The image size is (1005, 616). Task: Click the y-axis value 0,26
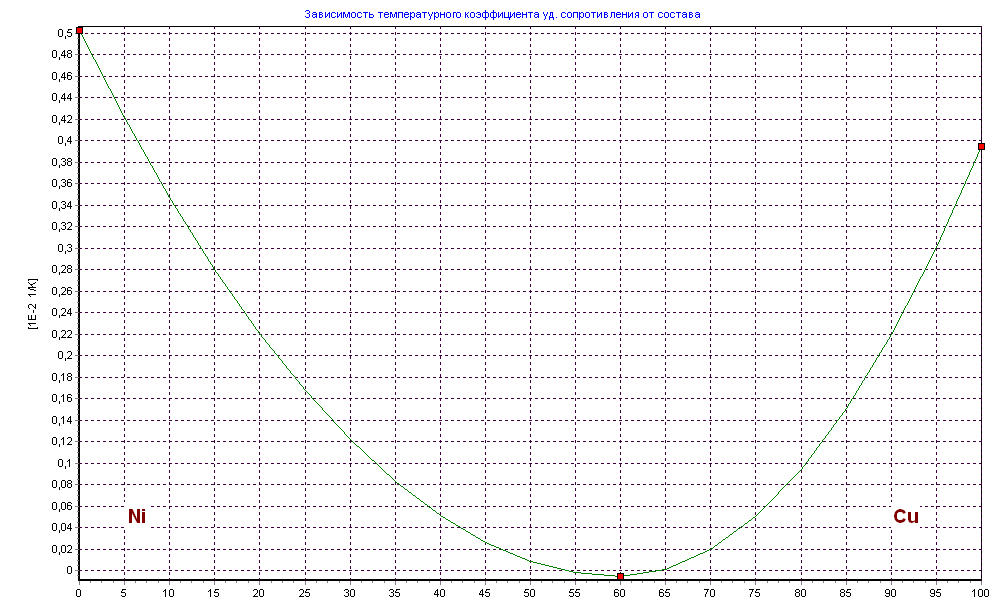point(62,291)
